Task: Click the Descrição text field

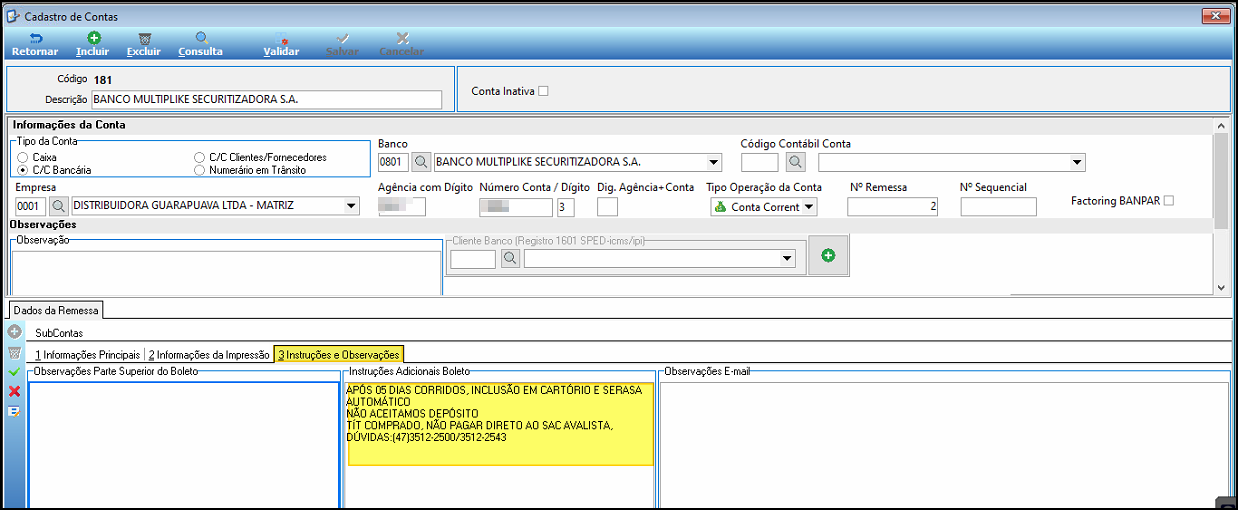Action: tap(266, 100)
